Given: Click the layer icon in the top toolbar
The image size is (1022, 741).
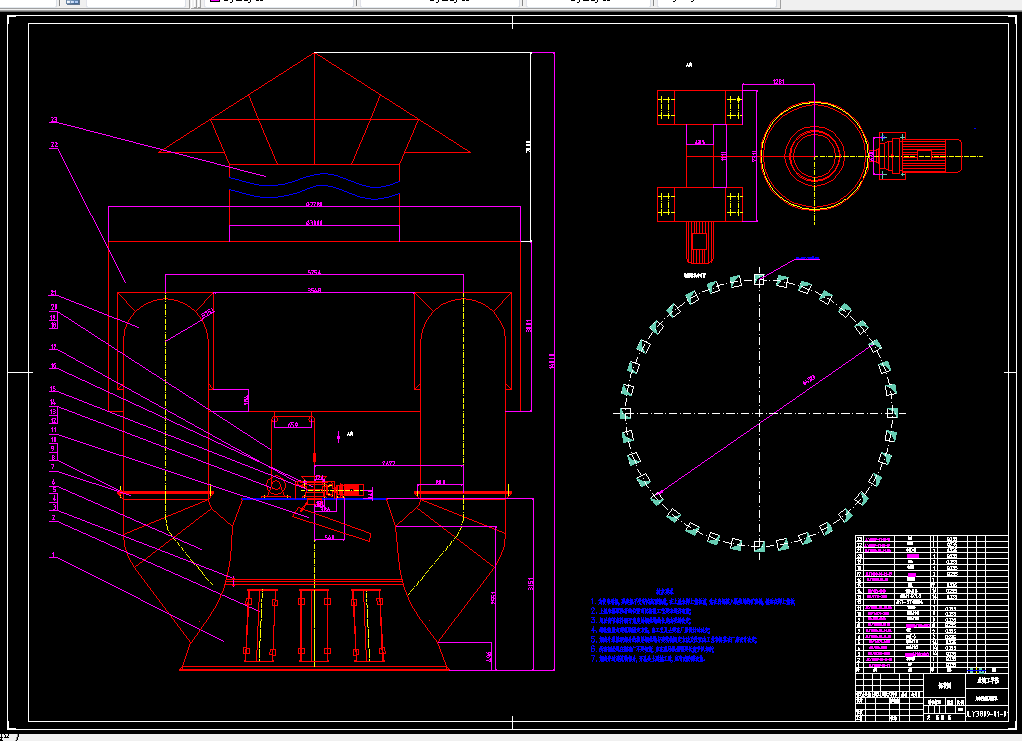Looking at the screenshot, I should (x=72, y=2).
